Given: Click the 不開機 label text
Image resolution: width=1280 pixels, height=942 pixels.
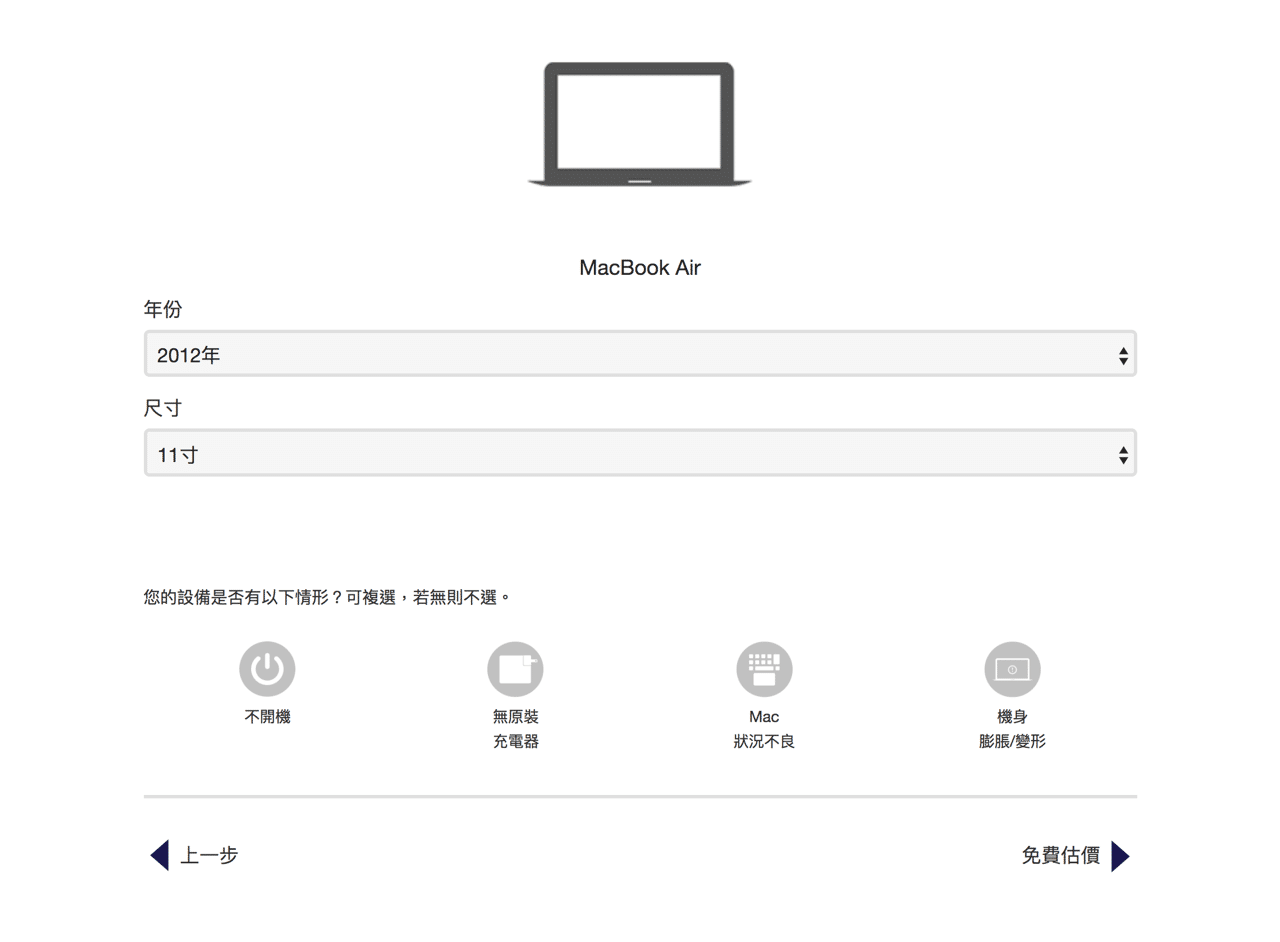Looking at the screenshot, I should pyautogui.click(x=267, y=717).
